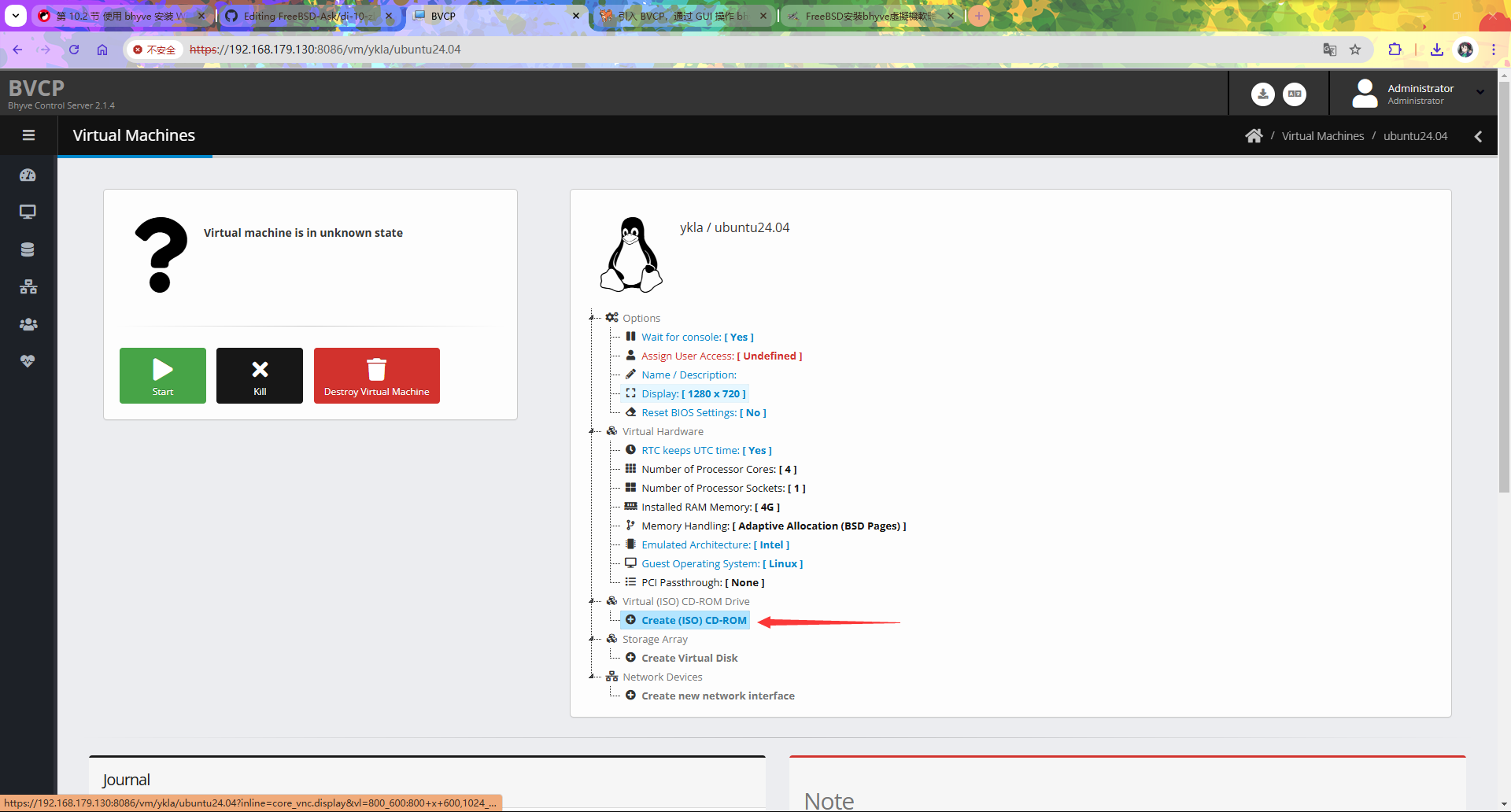
Task: Reload the page with the refresh icon
Action: pyautogui.click(x=74, y=50)
